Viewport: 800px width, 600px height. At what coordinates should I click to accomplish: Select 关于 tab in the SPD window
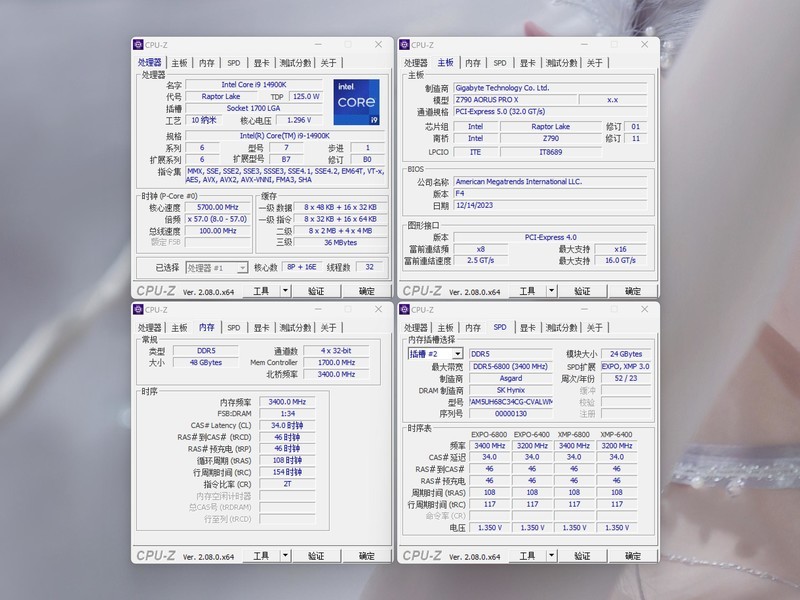coord(595,328)
